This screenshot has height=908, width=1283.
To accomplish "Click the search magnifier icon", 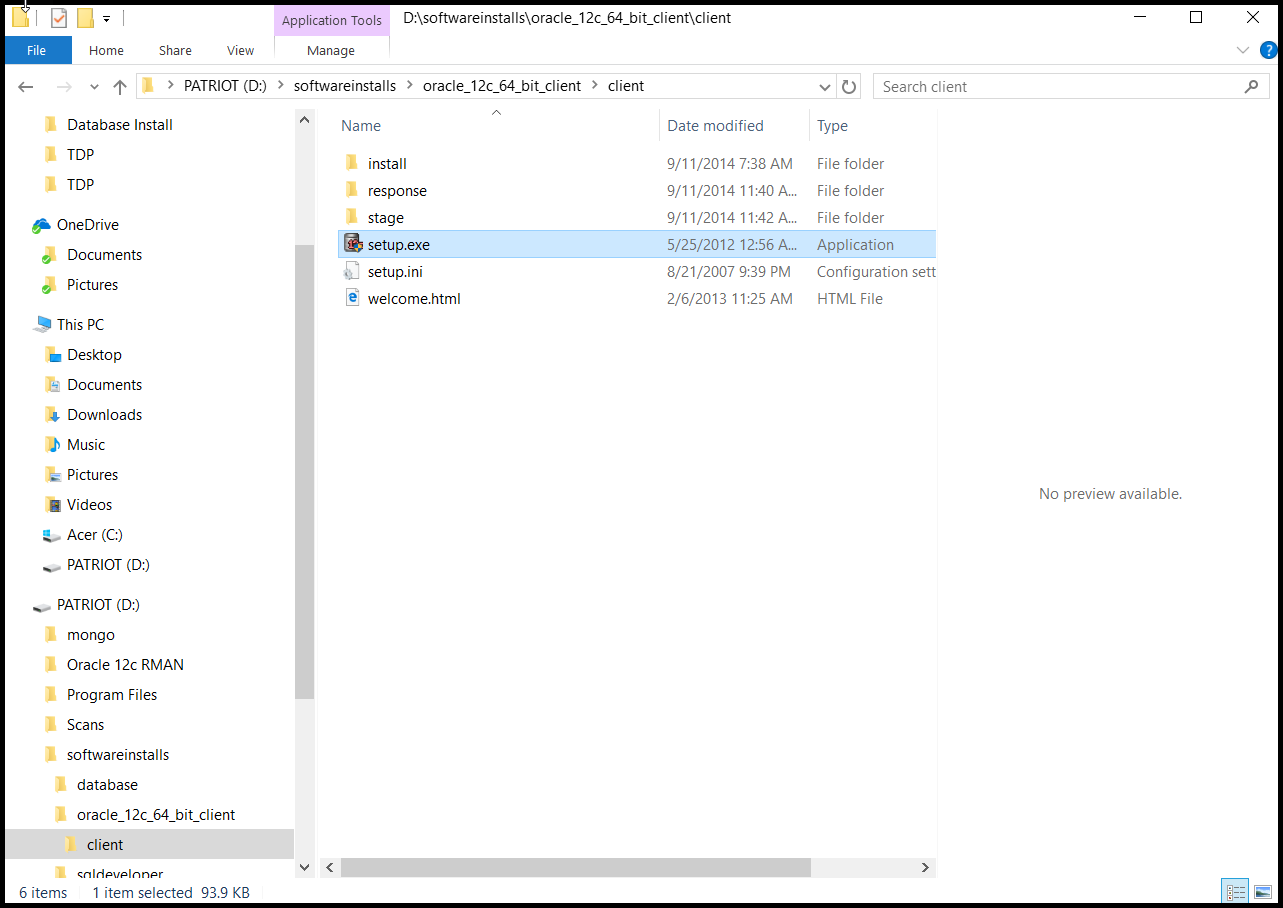I will point(1251,86).
